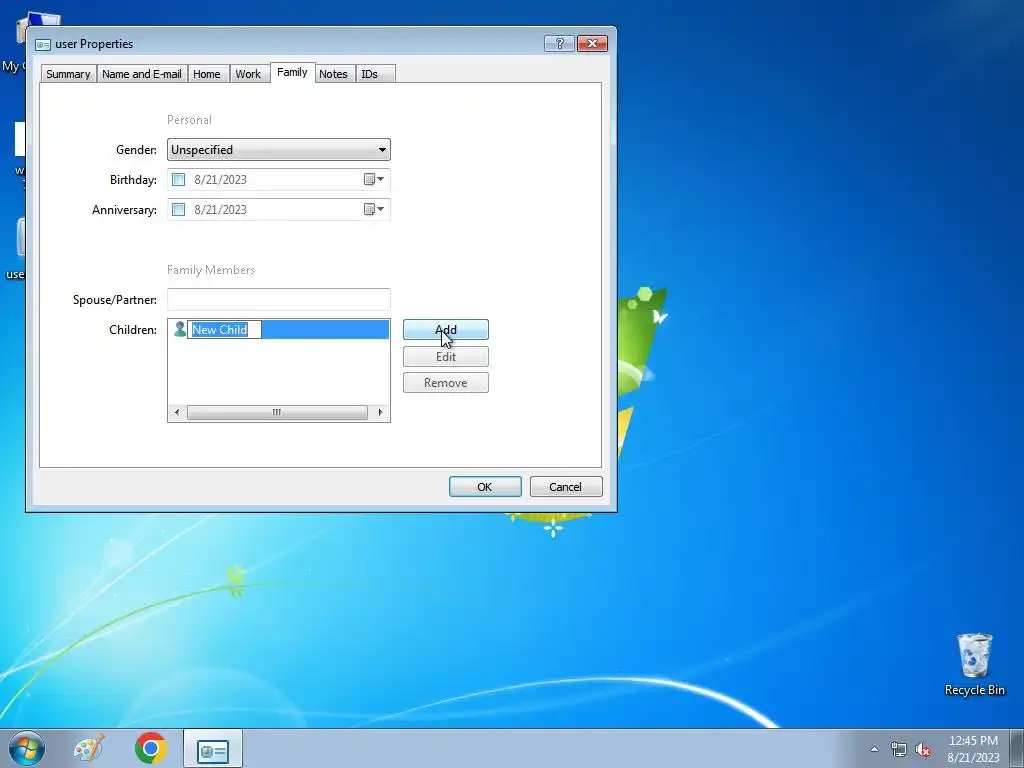This screenshot has height=768, width=1024.
Task: Click the Birthday date 8/21/2023 text
Action: click(x=220, y=180)
